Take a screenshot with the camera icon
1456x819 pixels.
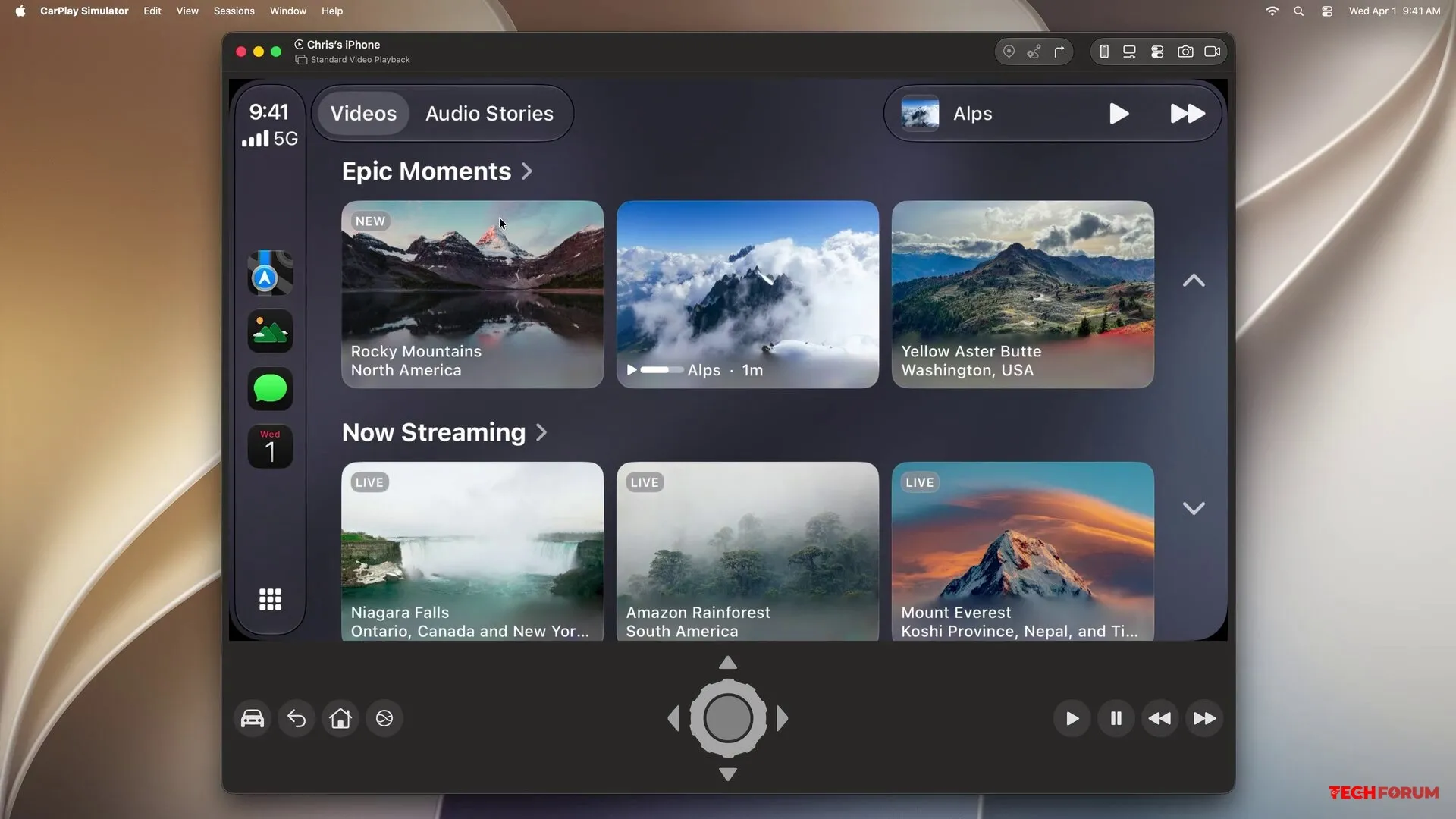point(1185,52)
